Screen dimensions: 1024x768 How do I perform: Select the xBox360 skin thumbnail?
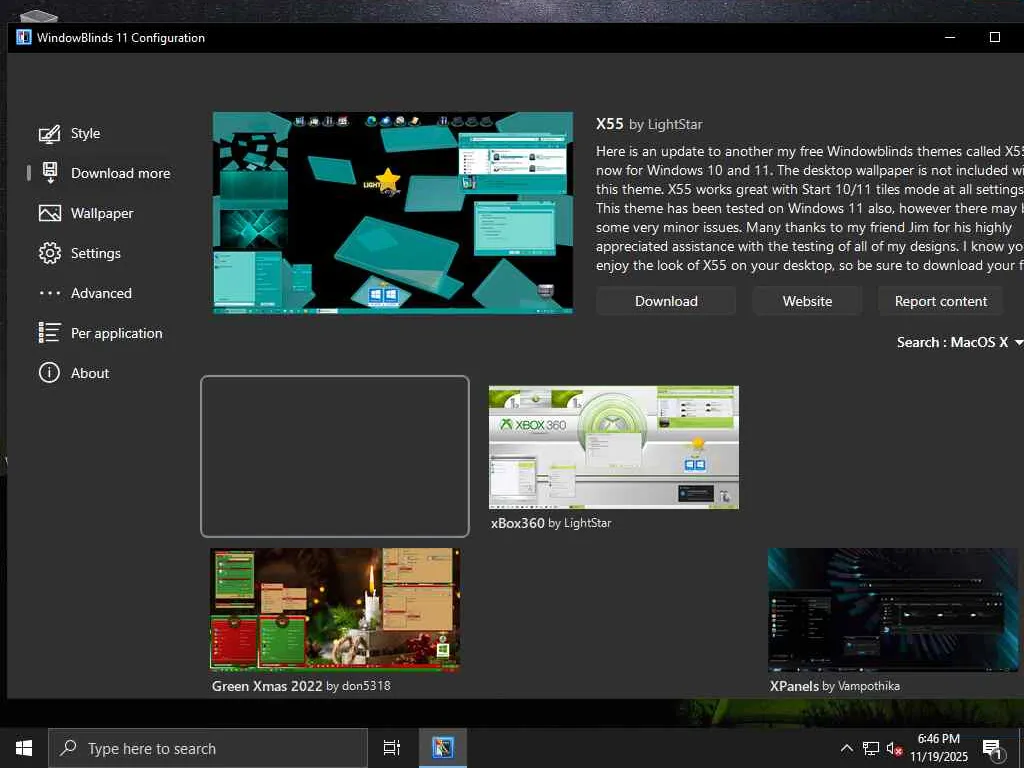point(614,447)
